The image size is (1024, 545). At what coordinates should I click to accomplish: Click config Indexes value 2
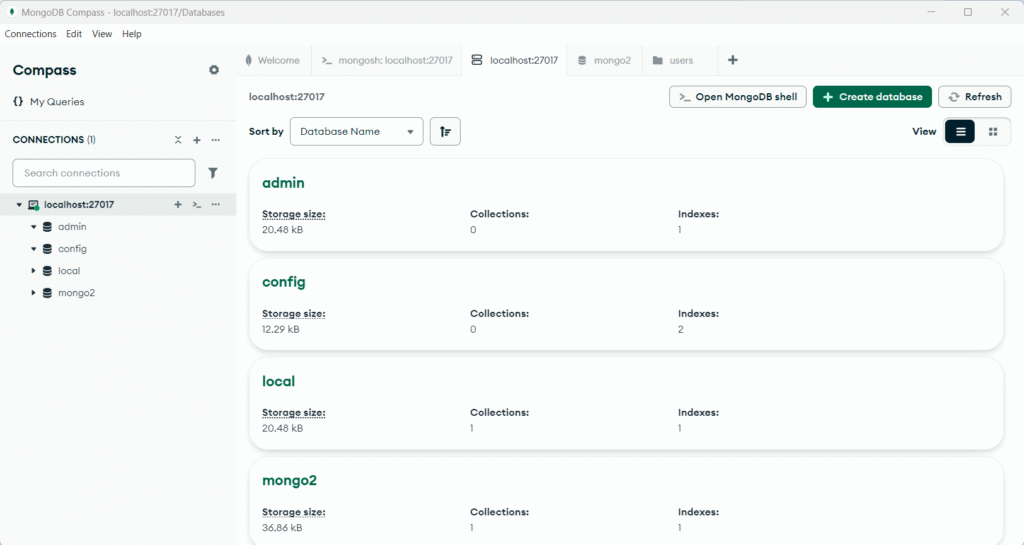(680, 329)
